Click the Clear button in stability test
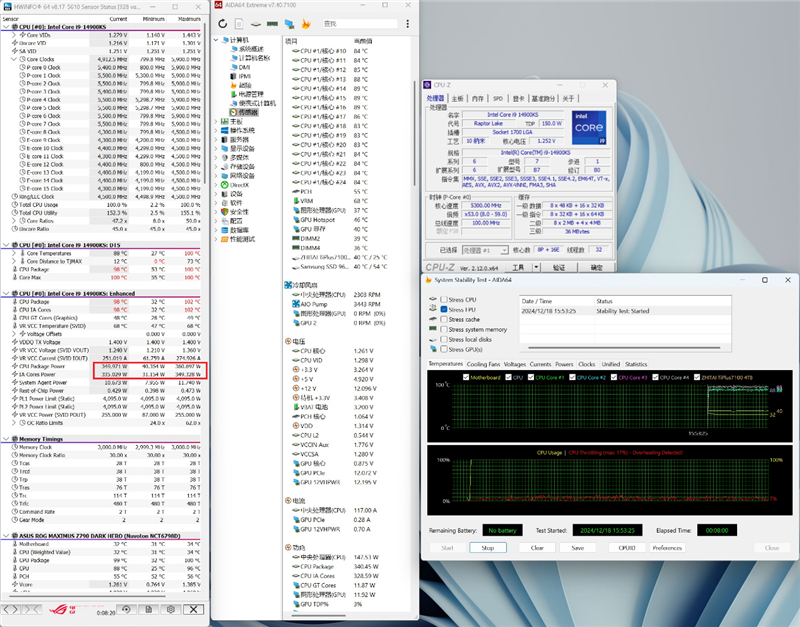800x627 pixels. (x=537, y=547)
